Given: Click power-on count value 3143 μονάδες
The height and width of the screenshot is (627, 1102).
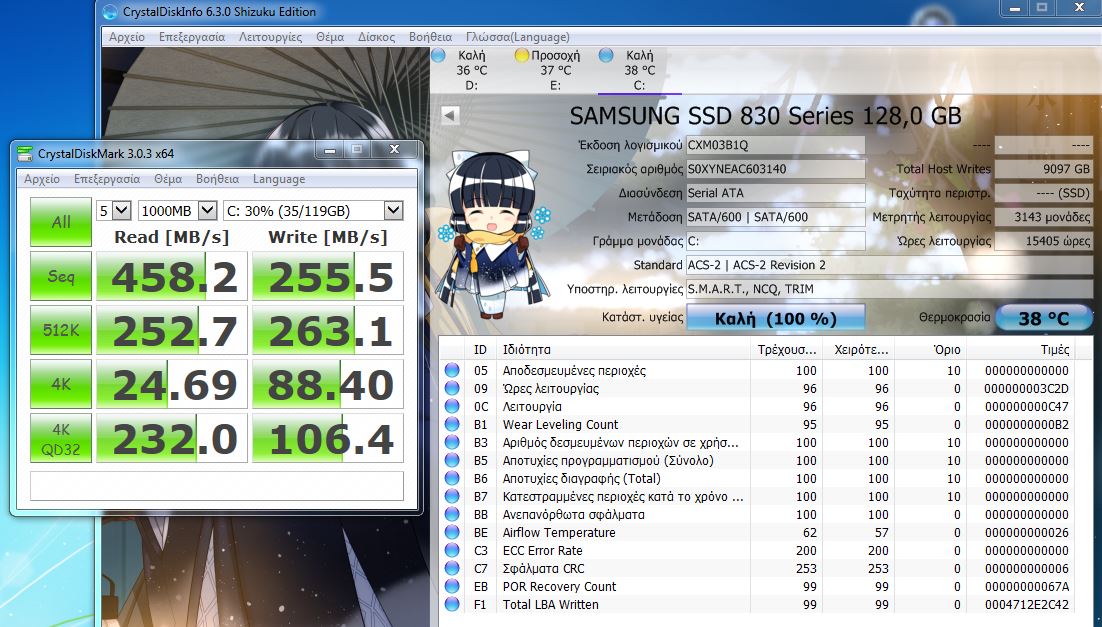Looking at the screenshot, I should pyautogui.click(x=1044, y=216).
